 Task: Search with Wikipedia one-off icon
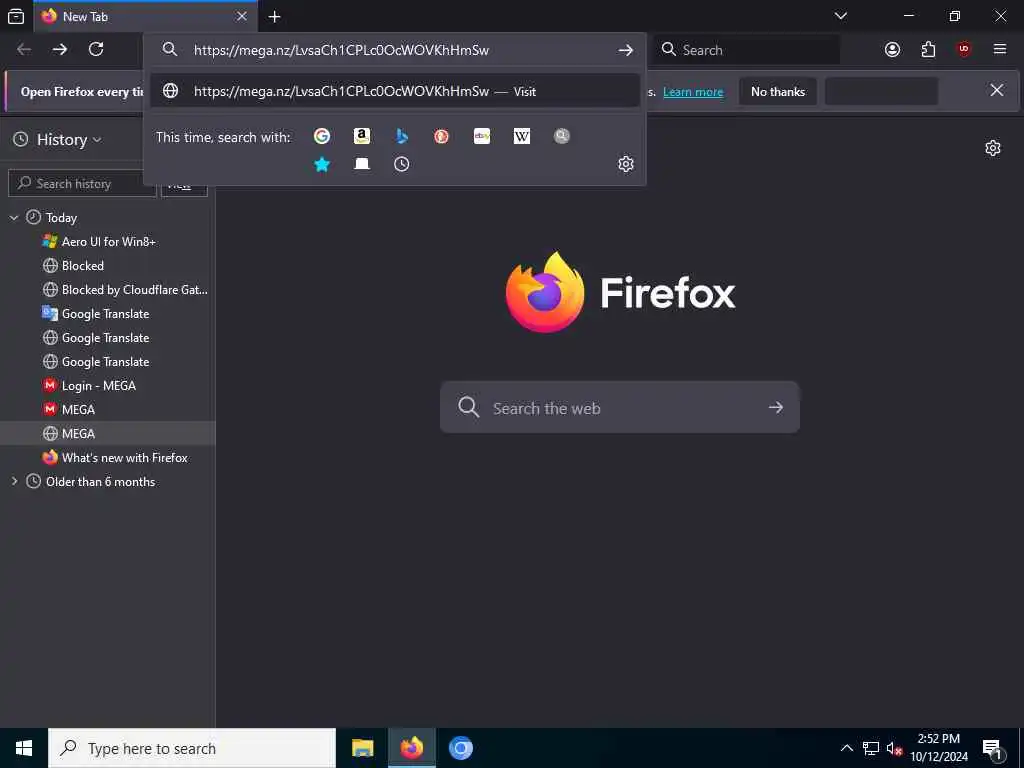[522, 136]
